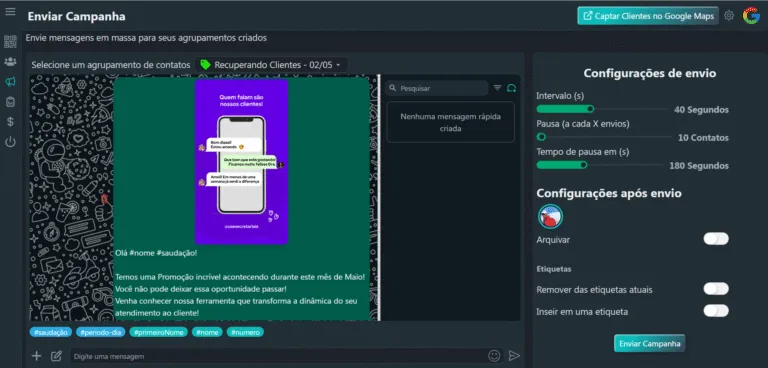Click the 40 Segundos value
The image size is (768, 368).
701,110
